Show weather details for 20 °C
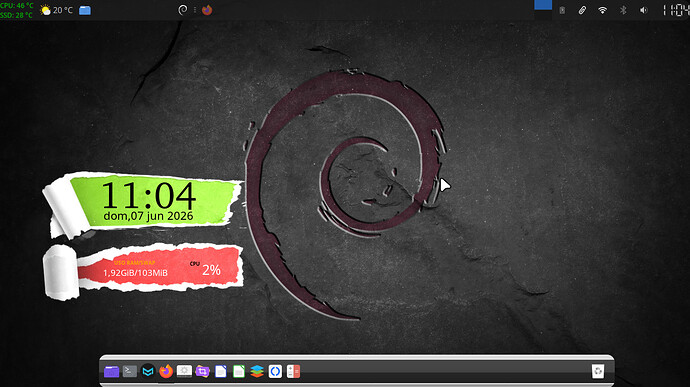The width and height of the screenshot is (690, 387). pos(56,10)
